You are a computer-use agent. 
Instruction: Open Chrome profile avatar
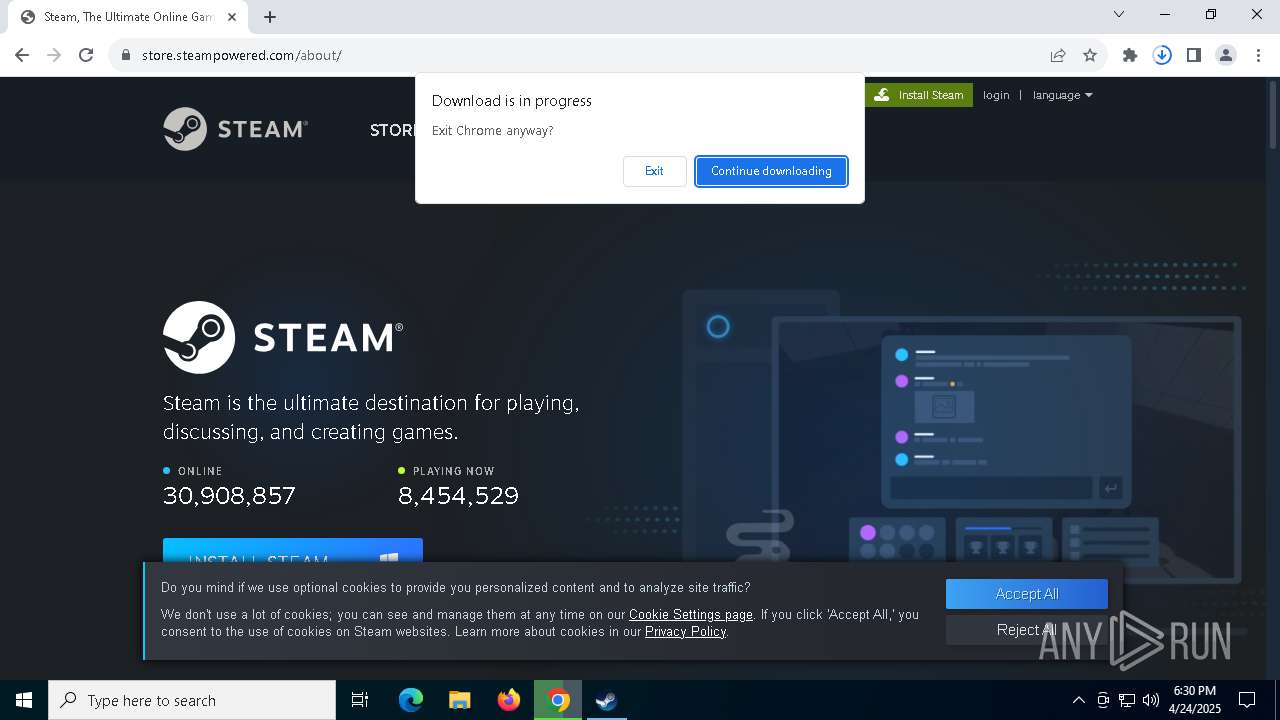click(1226, 55)
